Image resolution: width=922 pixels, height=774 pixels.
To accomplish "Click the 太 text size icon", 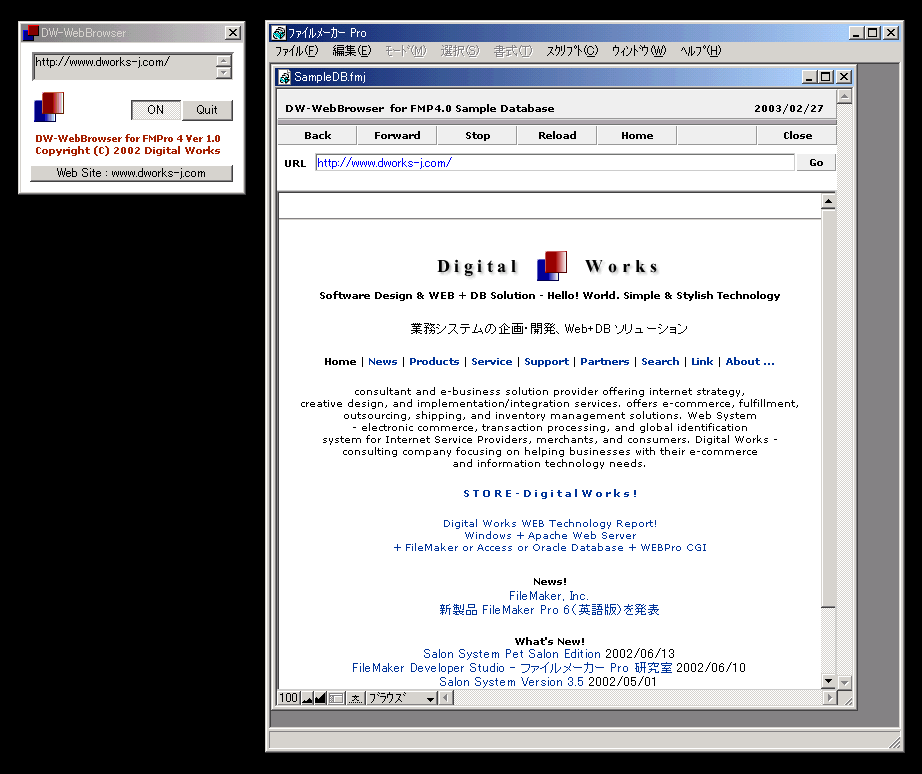I will pos(356,698).
